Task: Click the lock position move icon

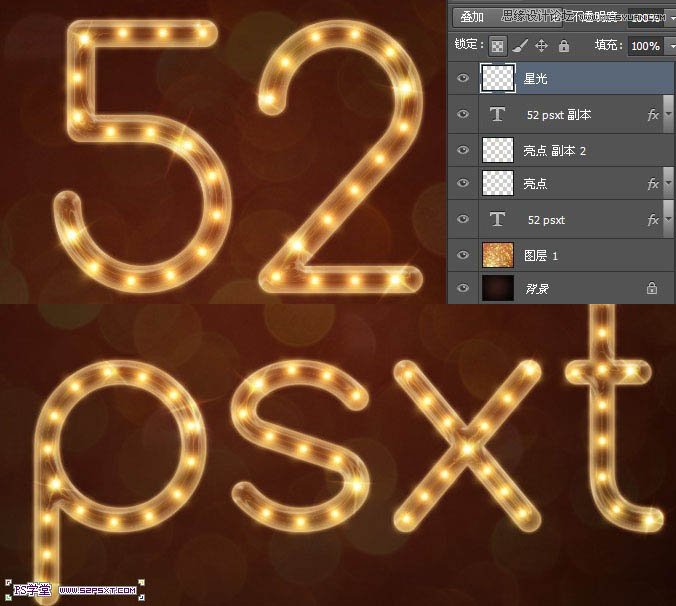Action: pos(541,46)
